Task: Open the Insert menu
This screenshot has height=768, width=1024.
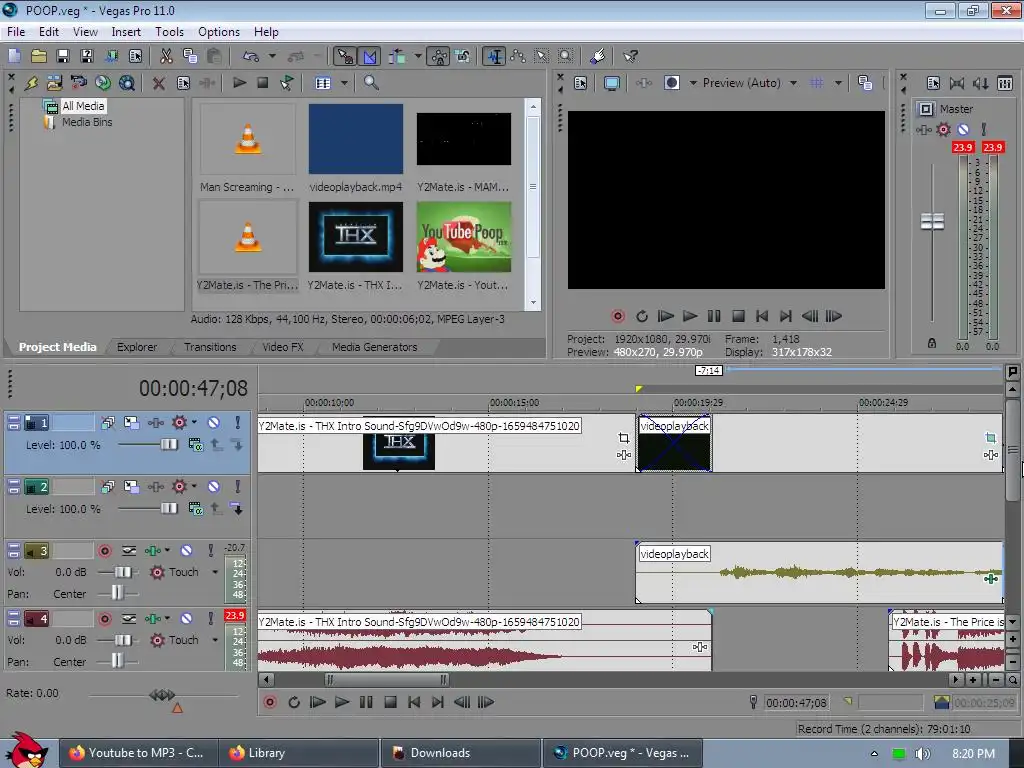Action: tap(126, 31)
